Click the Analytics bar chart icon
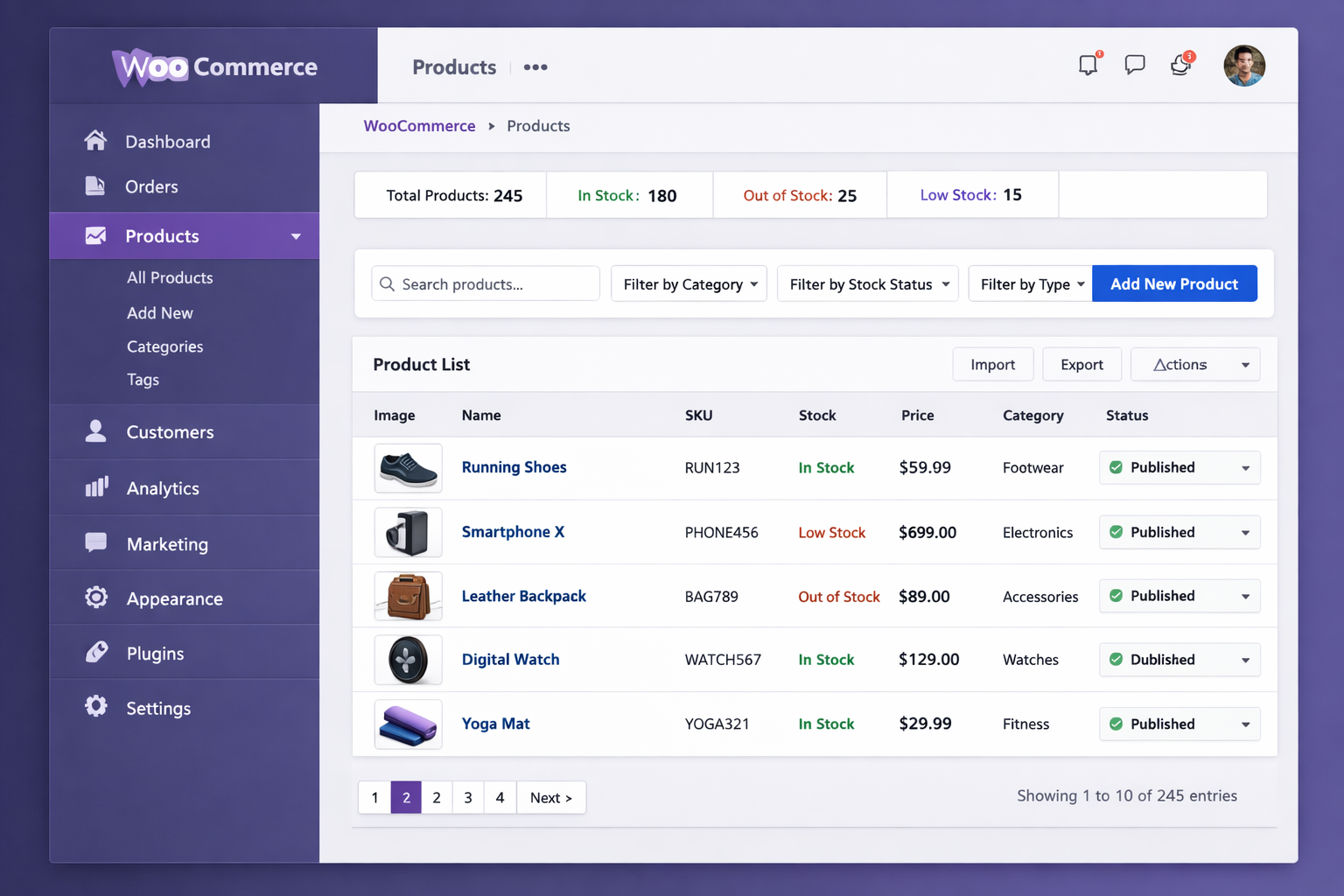The width and height of the screenshot is (1344, 896). point(96,487)
